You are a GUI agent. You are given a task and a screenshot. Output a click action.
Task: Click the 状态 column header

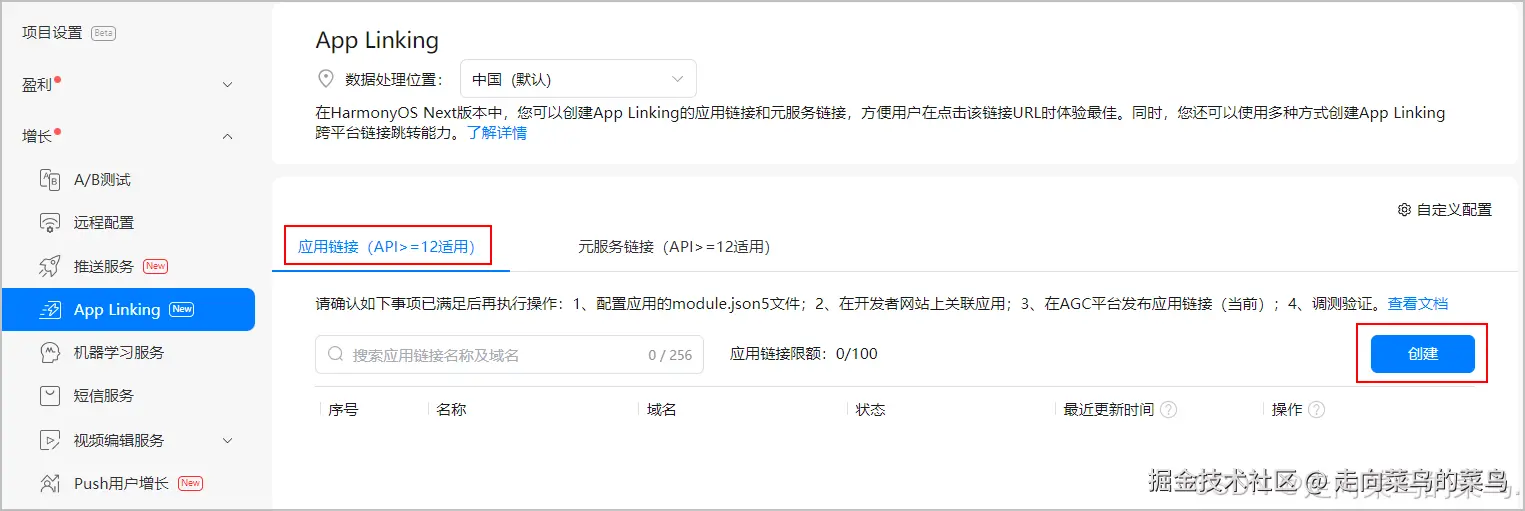pos(870,410)
